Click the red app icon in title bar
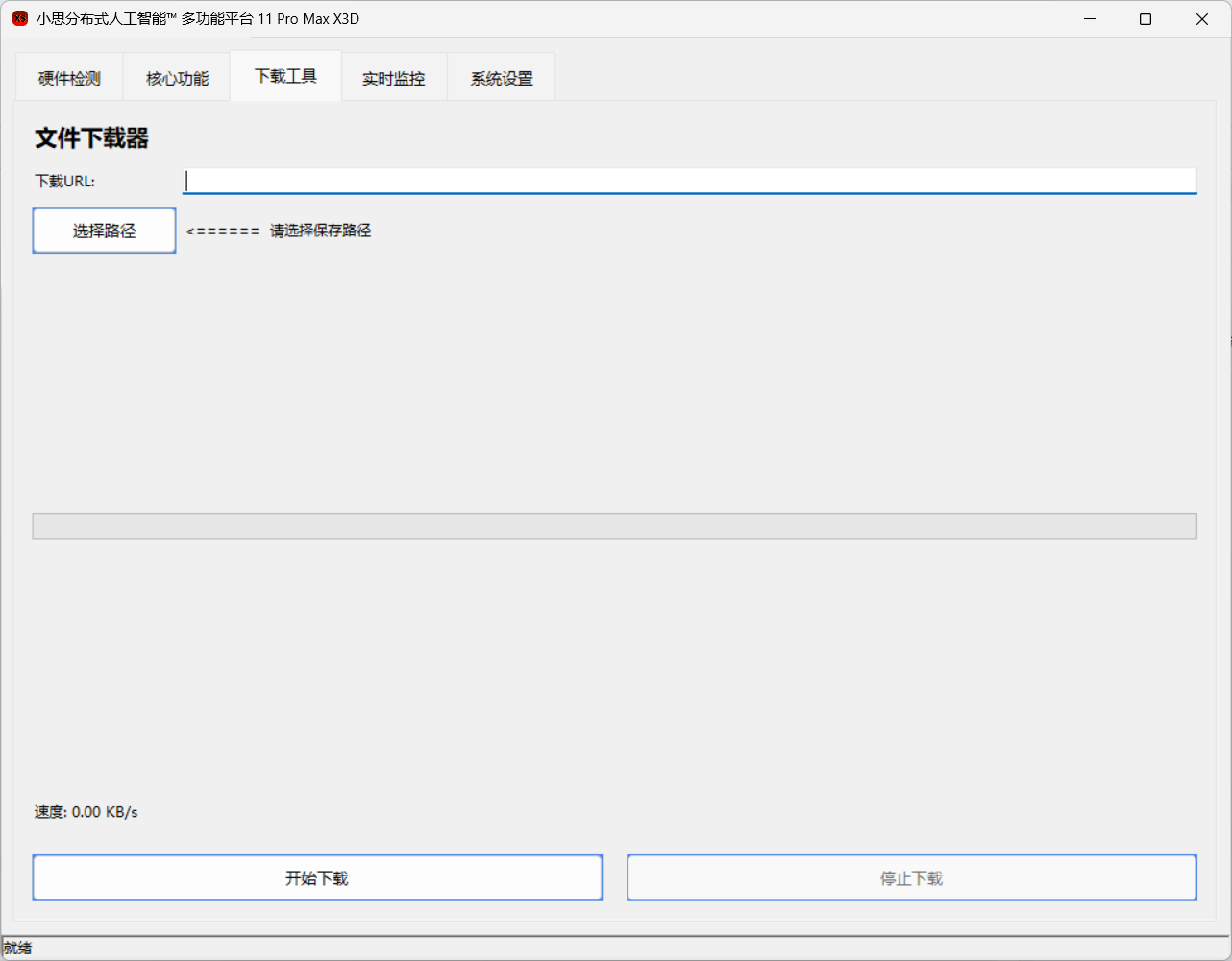 [x=19, y=19]
